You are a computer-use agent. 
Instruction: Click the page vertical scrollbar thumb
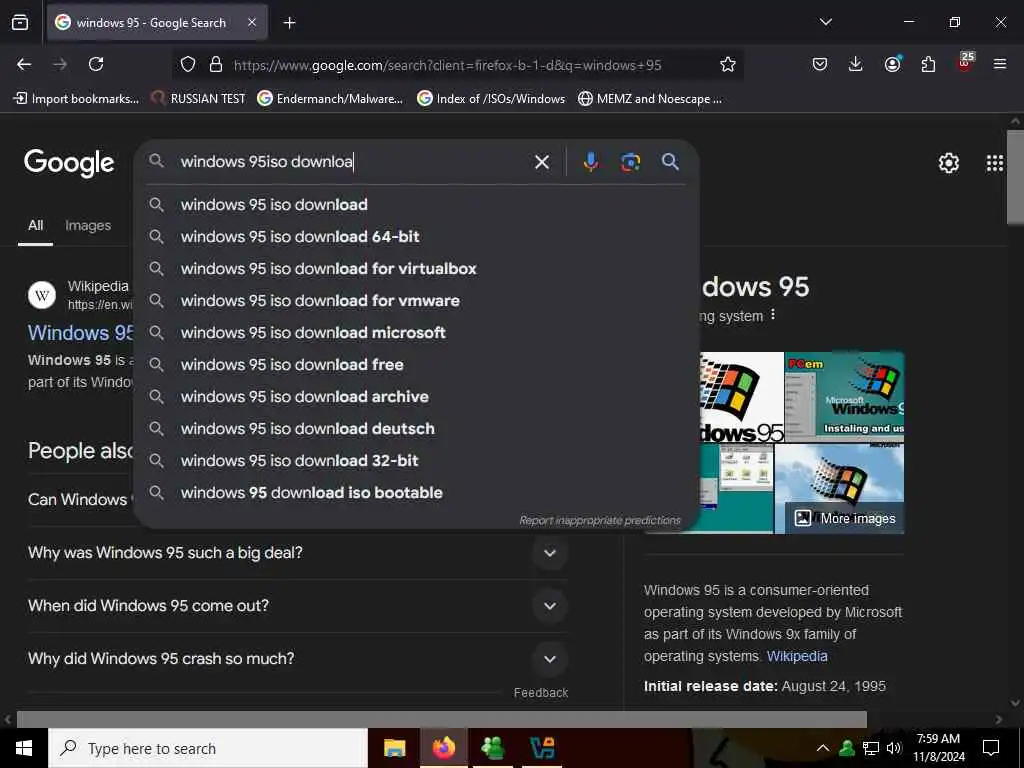[1015, 176]
